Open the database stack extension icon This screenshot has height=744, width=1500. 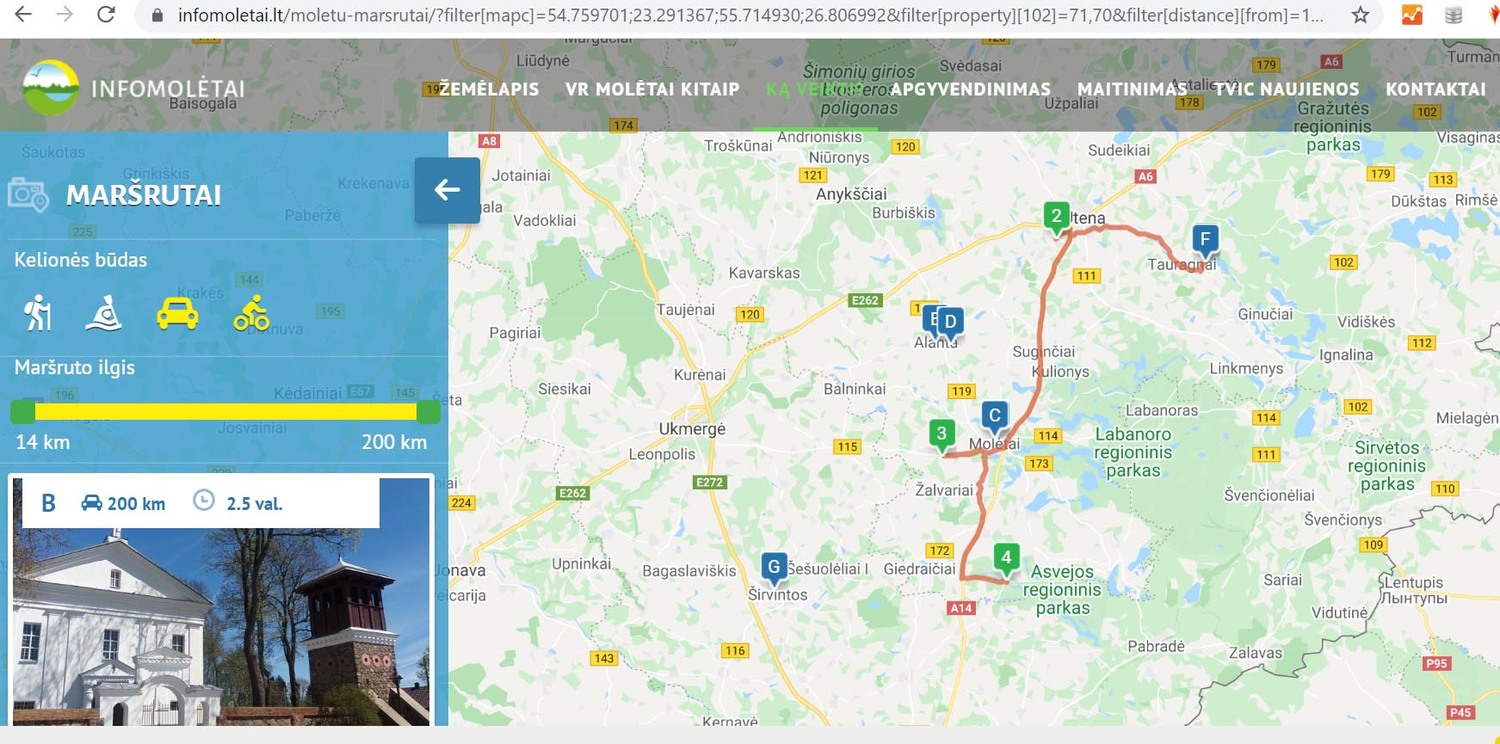(1454, 15)
